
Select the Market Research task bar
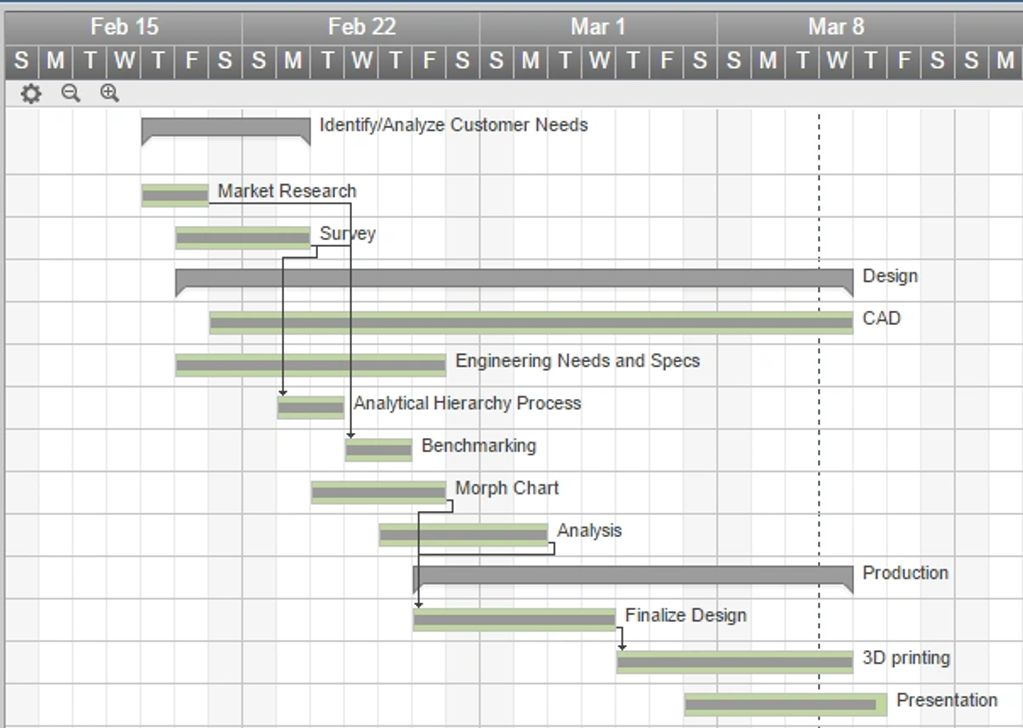175,195
